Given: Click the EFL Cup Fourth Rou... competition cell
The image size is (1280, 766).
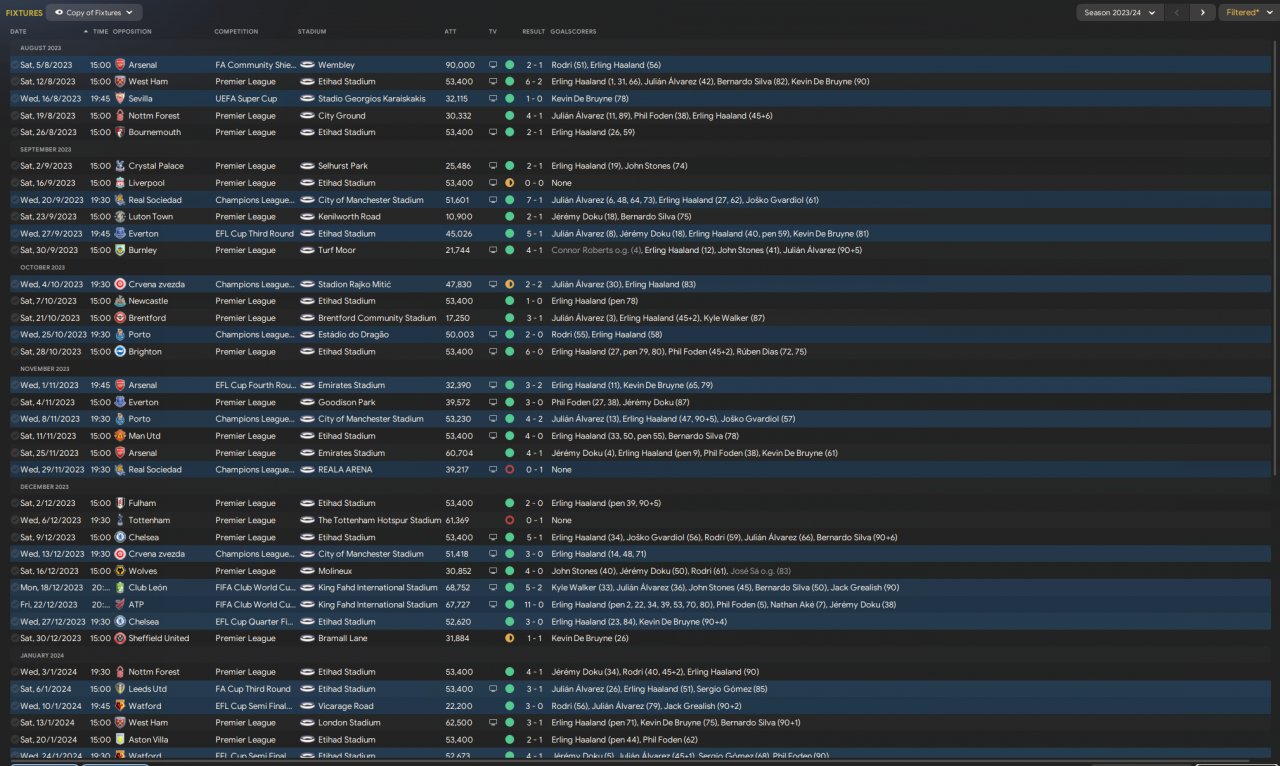Looking at the screenshot, I should click(x=255, y=385).
